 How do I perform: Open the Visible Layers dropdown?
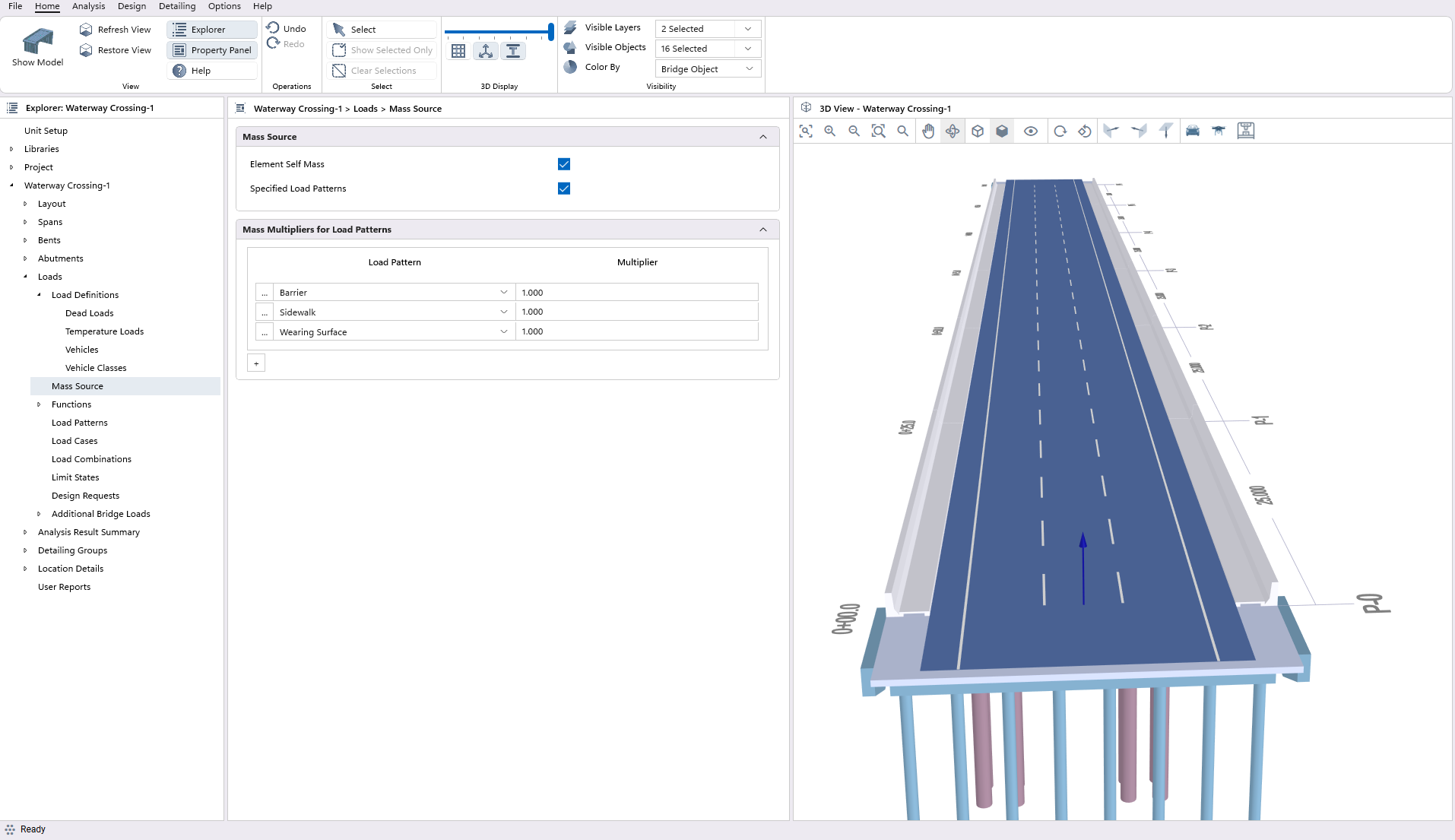click(707, 29)
